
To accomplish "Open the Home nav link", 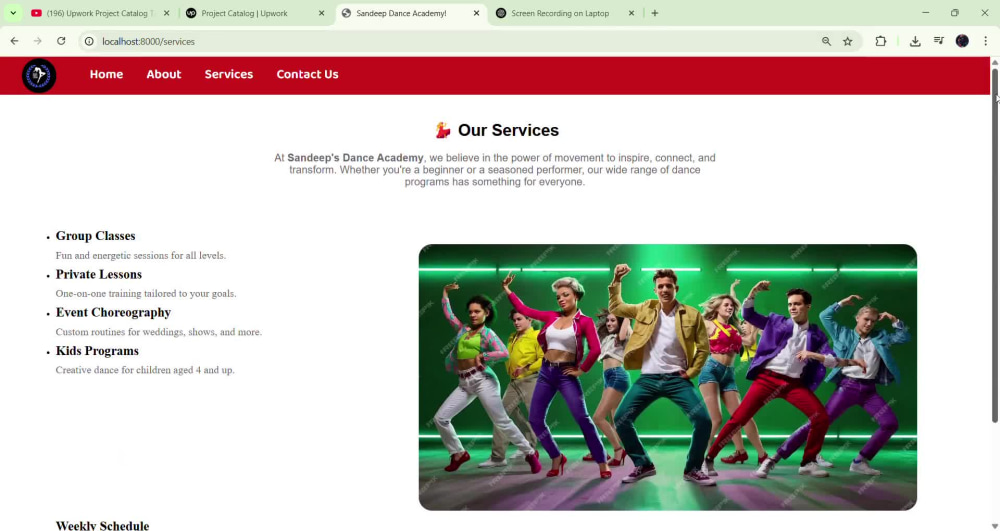I will (107, 75).
